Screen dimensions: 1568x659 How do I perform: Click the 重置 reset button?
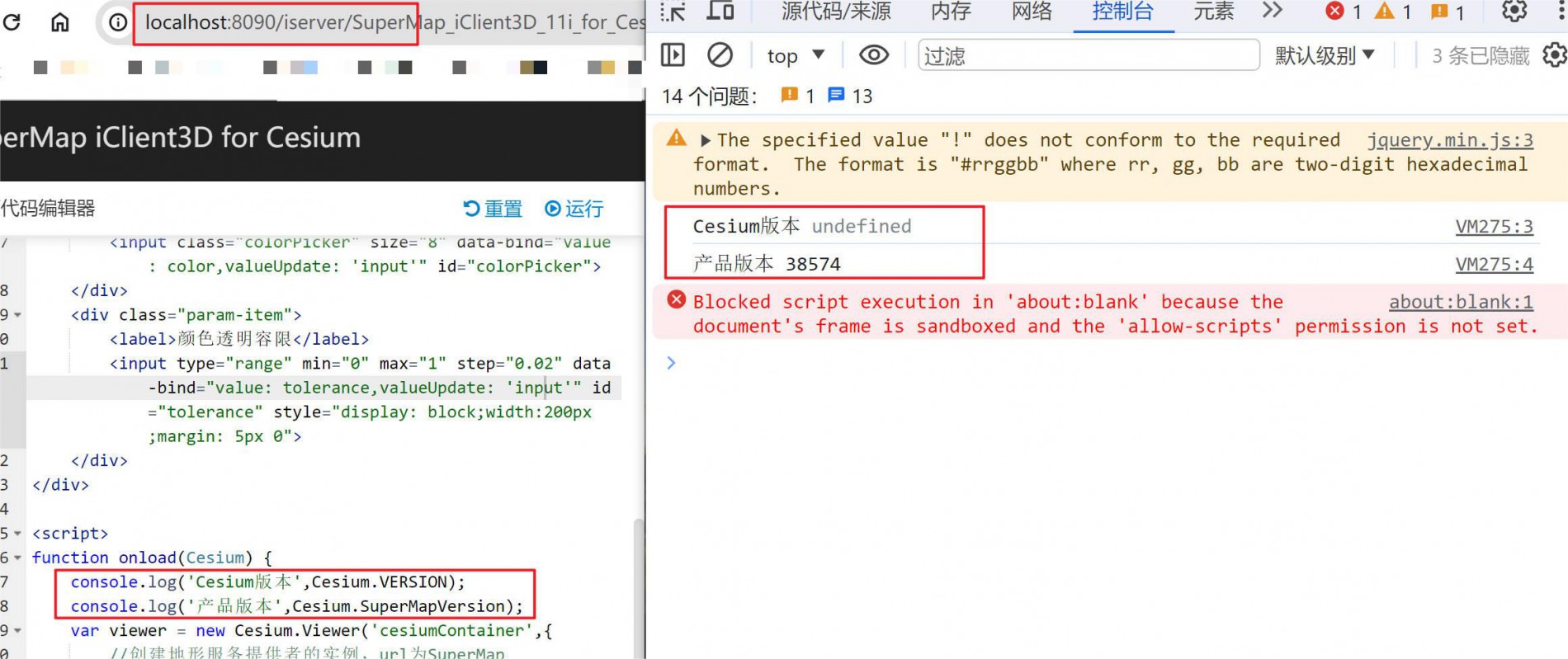click(493, 209)
